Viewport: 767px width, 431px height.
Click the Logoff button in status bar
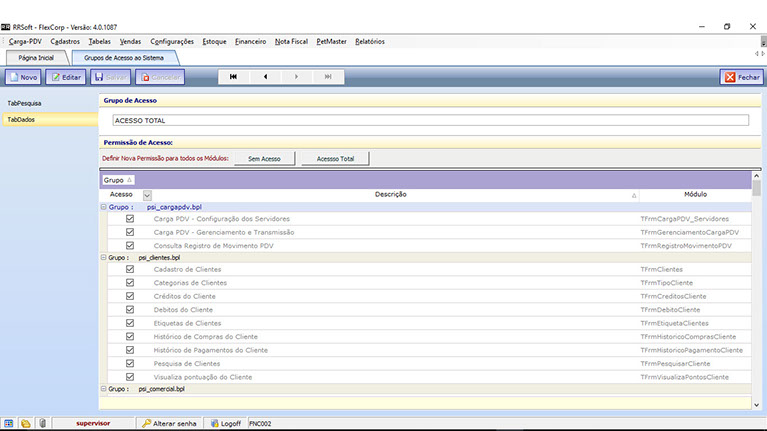coord(224,423)
